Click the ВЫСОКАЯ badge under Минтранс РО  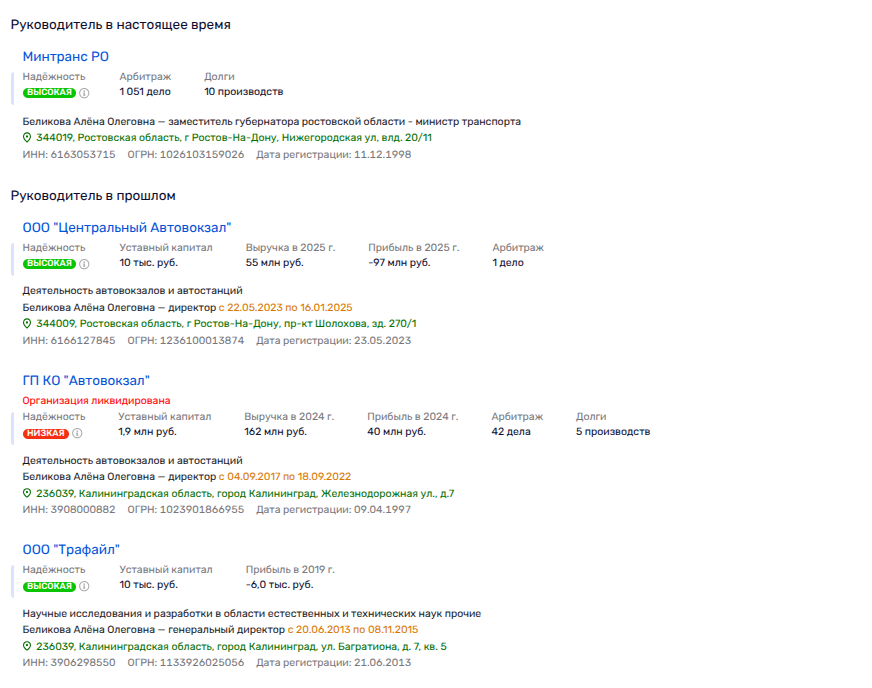[x=49, y=93]
